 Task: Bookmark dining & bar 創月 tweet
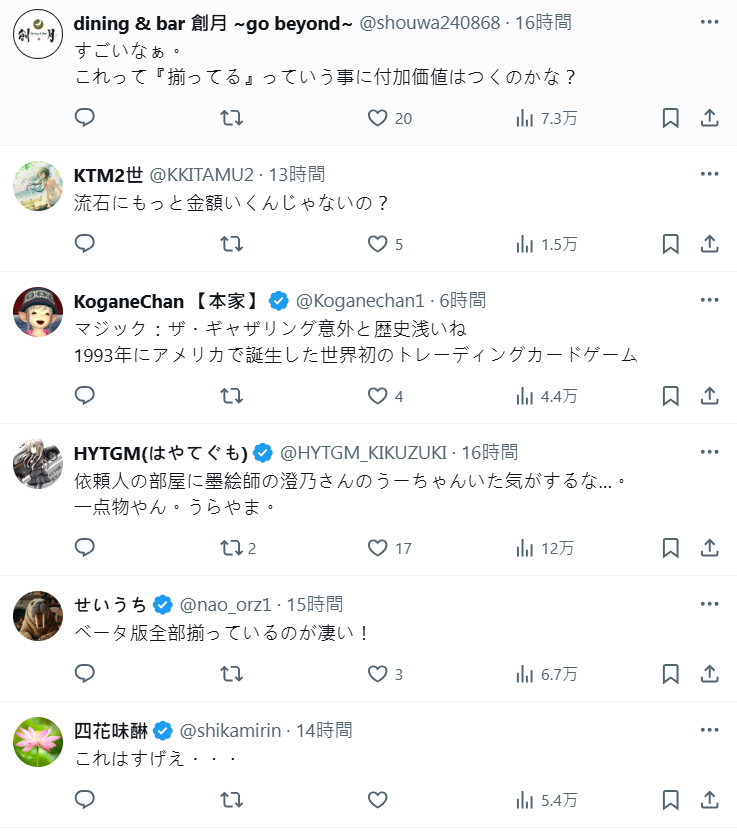point(670,118)
